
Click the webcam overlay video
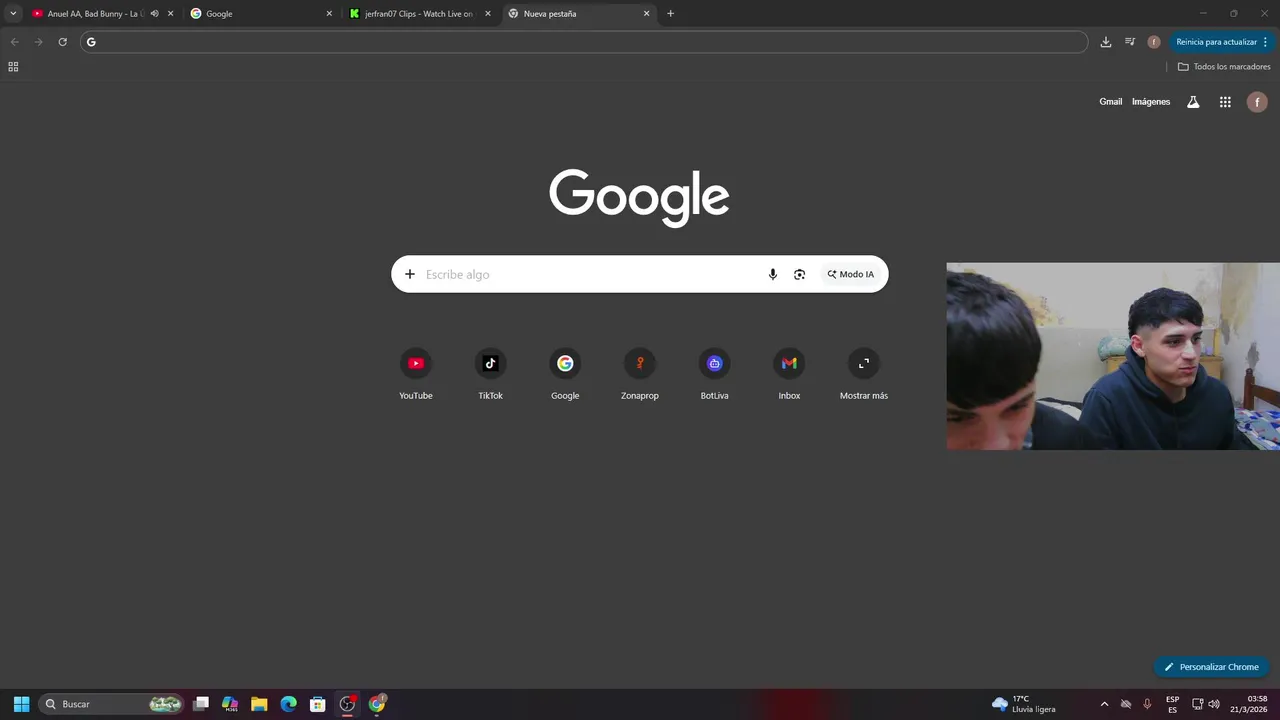pyautogui.click(x=1113, y=356)
